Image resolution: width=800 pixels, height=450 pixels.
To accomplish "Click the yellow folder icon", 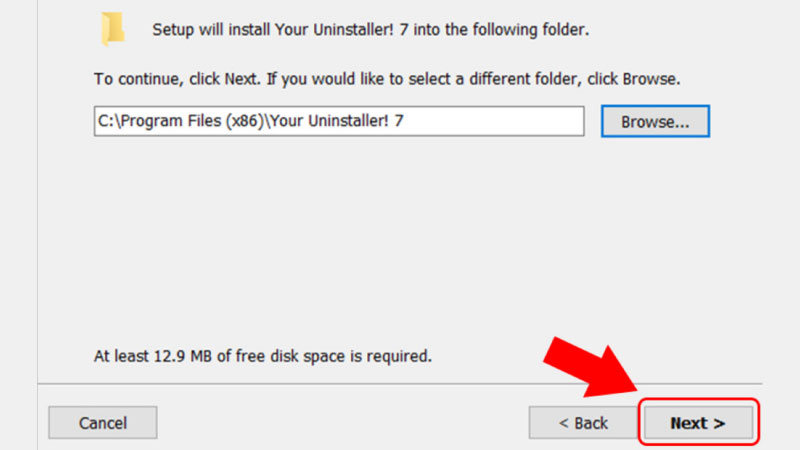I will point(113,29).
